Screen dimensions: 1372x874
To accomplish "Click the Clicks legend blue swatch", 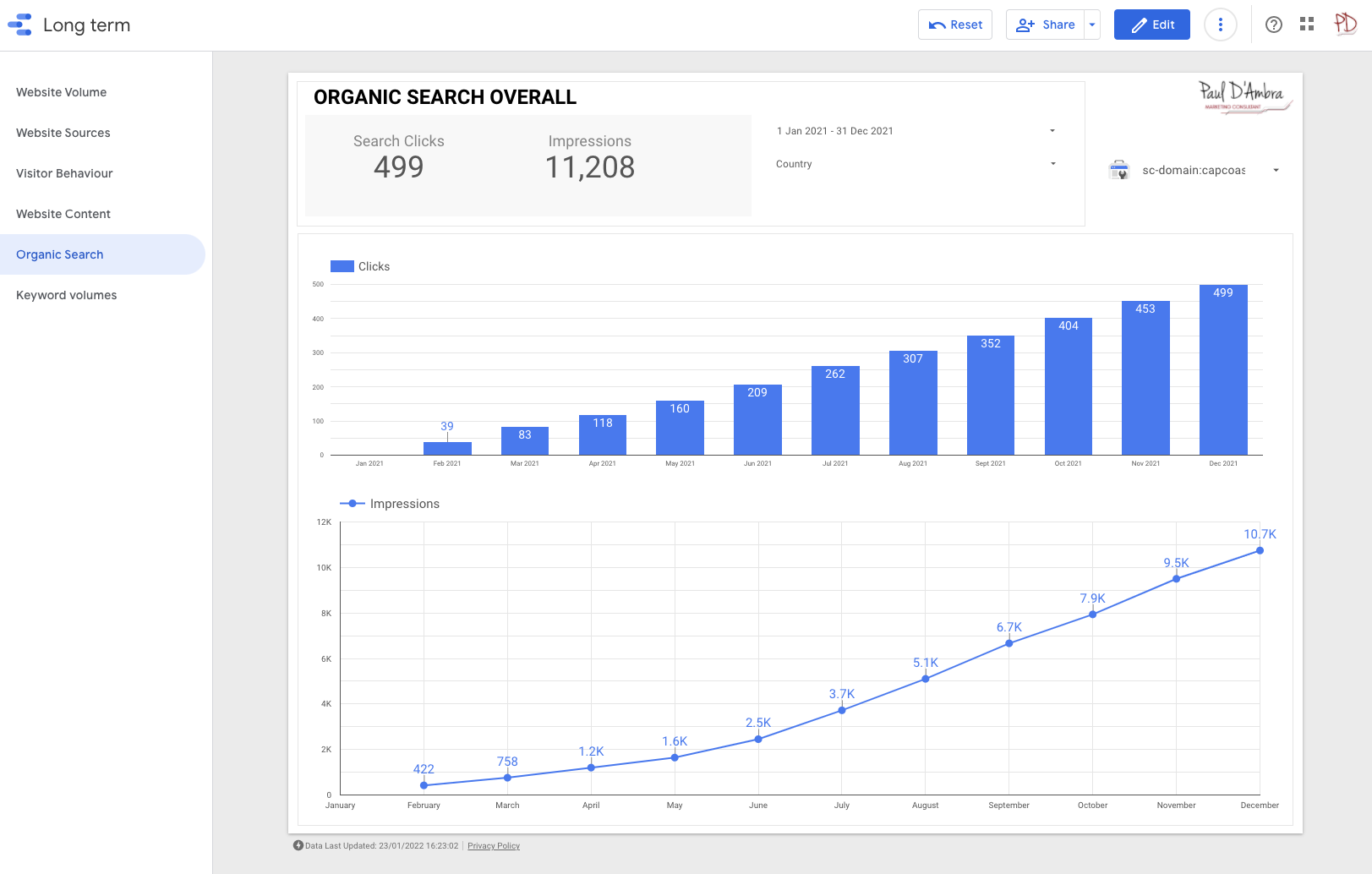I will click(342, 266).
